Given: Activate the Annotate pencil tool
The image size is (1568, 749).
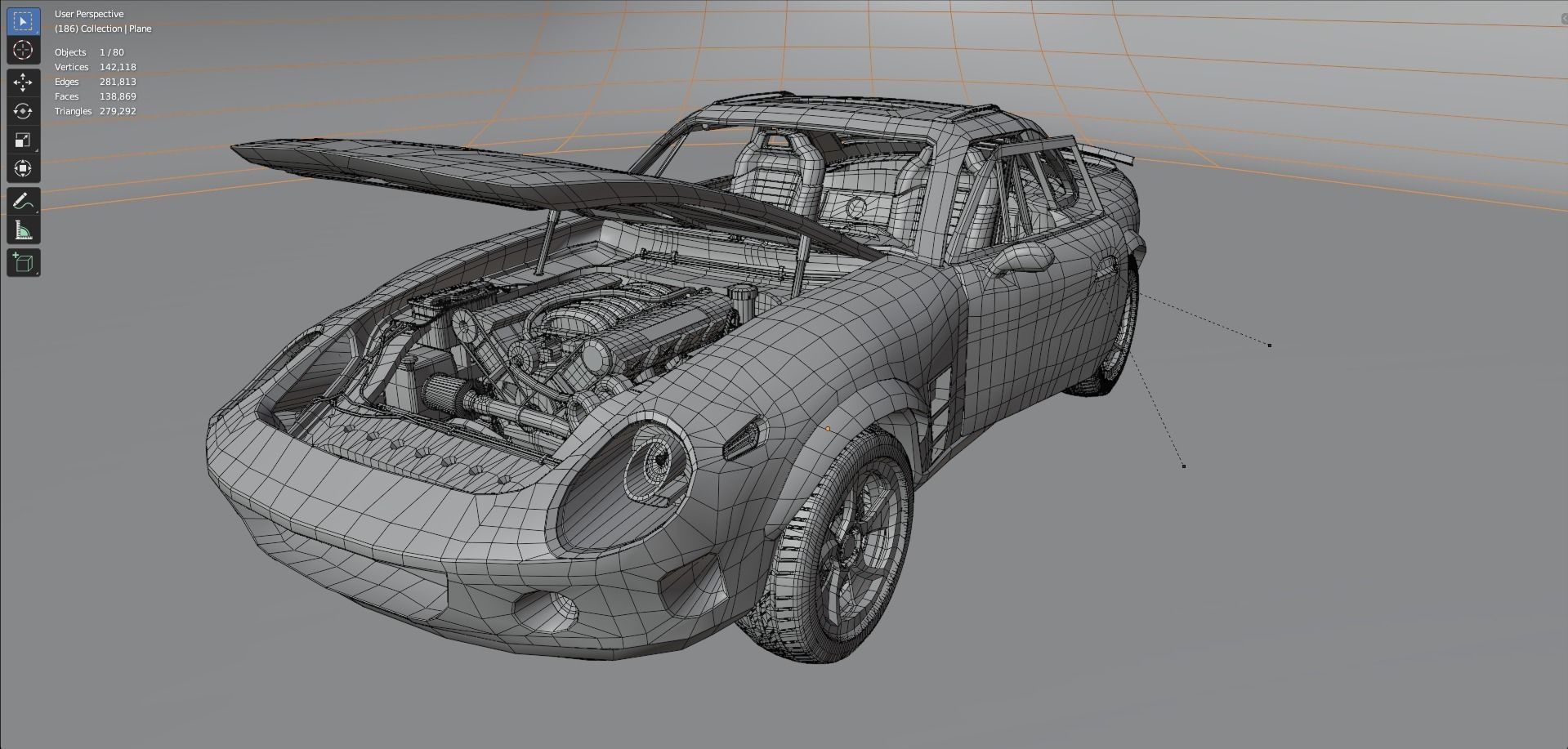Looking at the screenshot, I should [x=23, y=201].
